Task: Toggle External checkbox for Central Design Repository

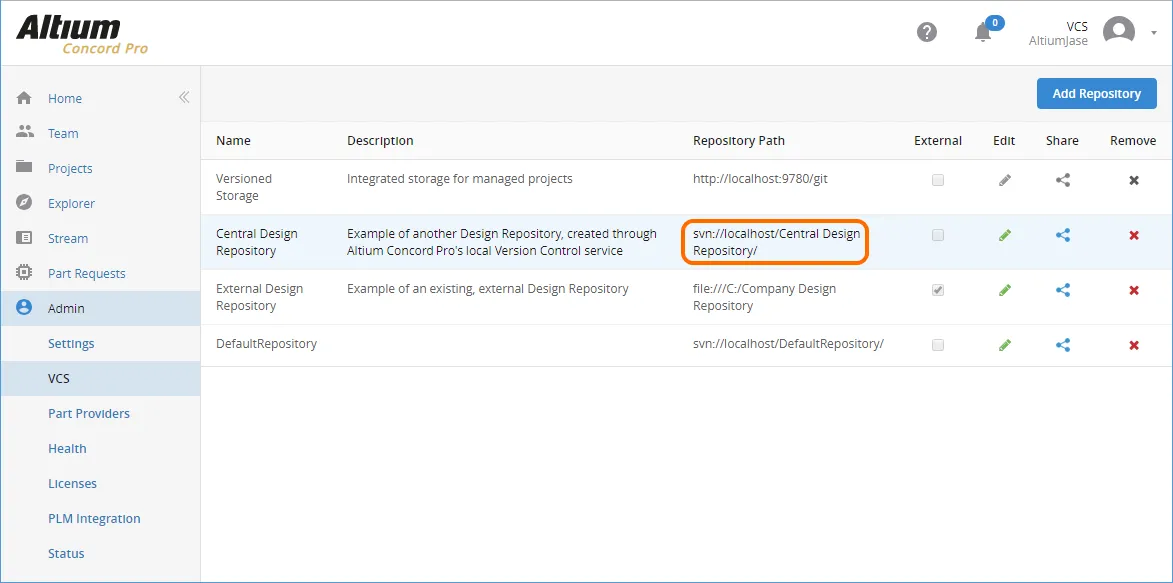Action: click(937, 235)
